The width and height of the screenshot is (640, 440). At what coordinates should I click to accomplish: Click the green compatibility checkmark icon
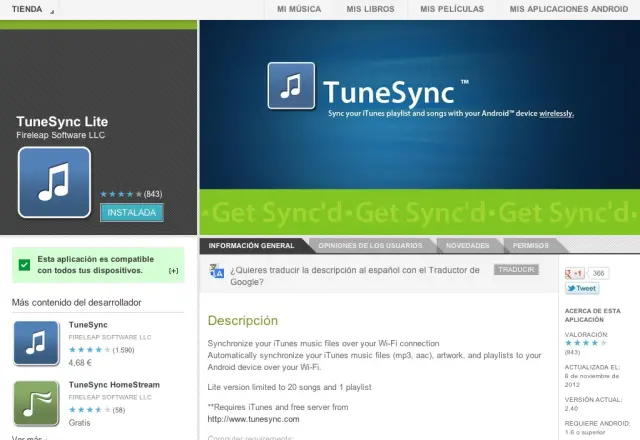24,265
